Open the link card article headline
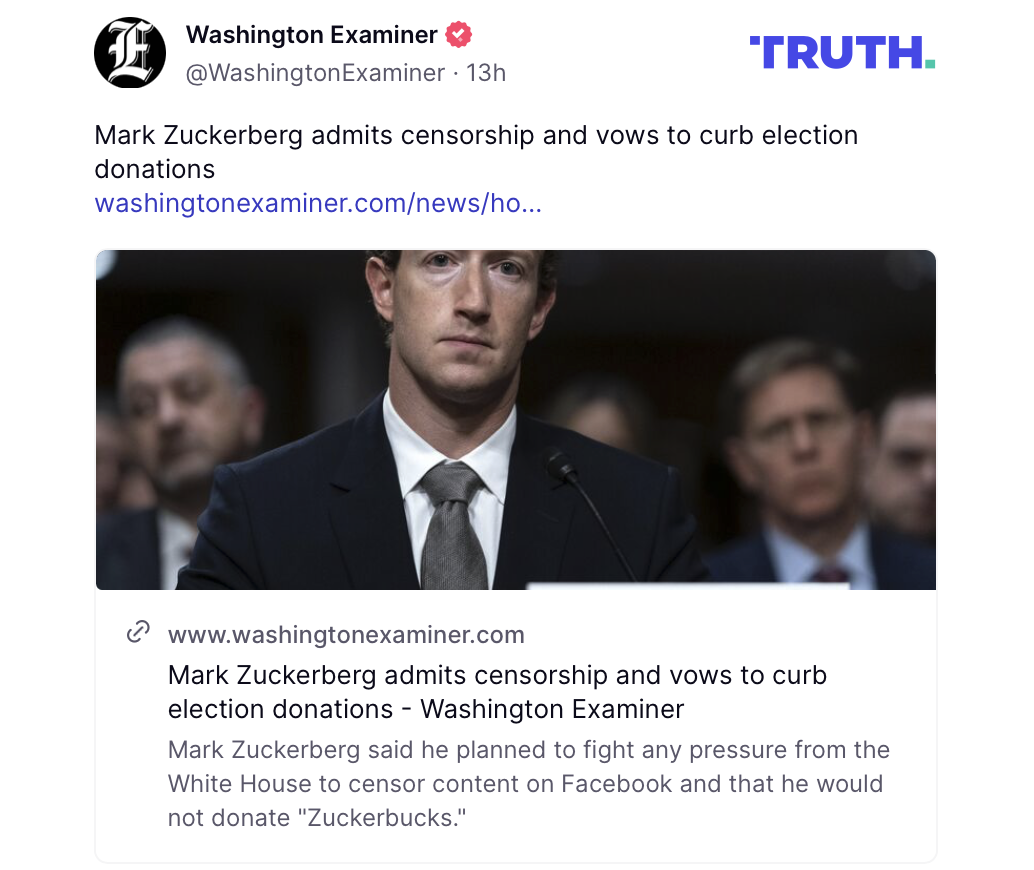 [497, 692]
